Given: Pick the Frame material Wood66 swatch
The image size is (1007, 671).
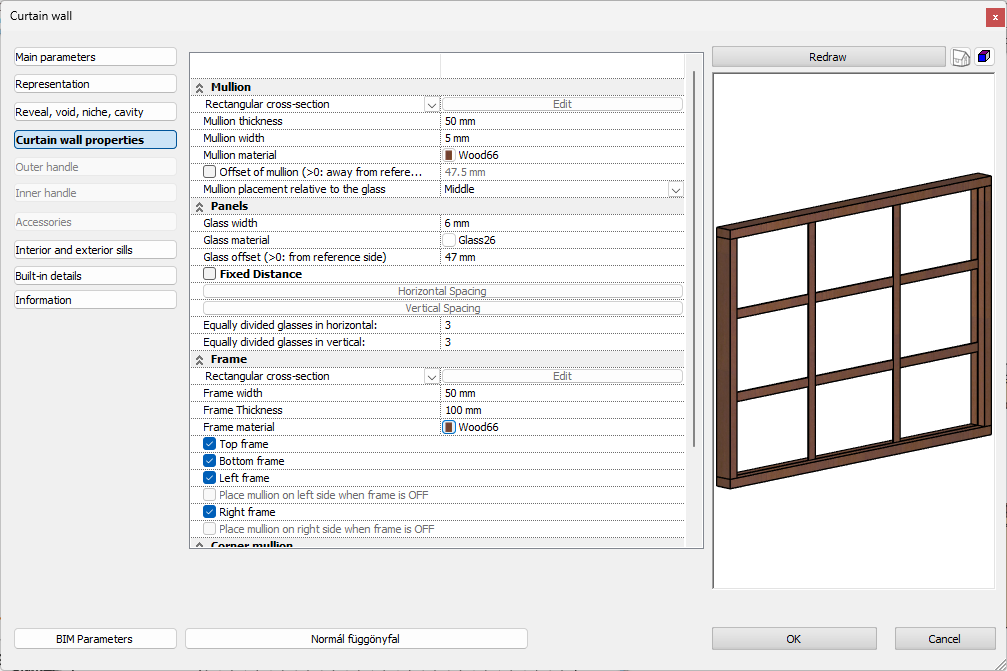Looking at the screenshot, I should (449, 427).
